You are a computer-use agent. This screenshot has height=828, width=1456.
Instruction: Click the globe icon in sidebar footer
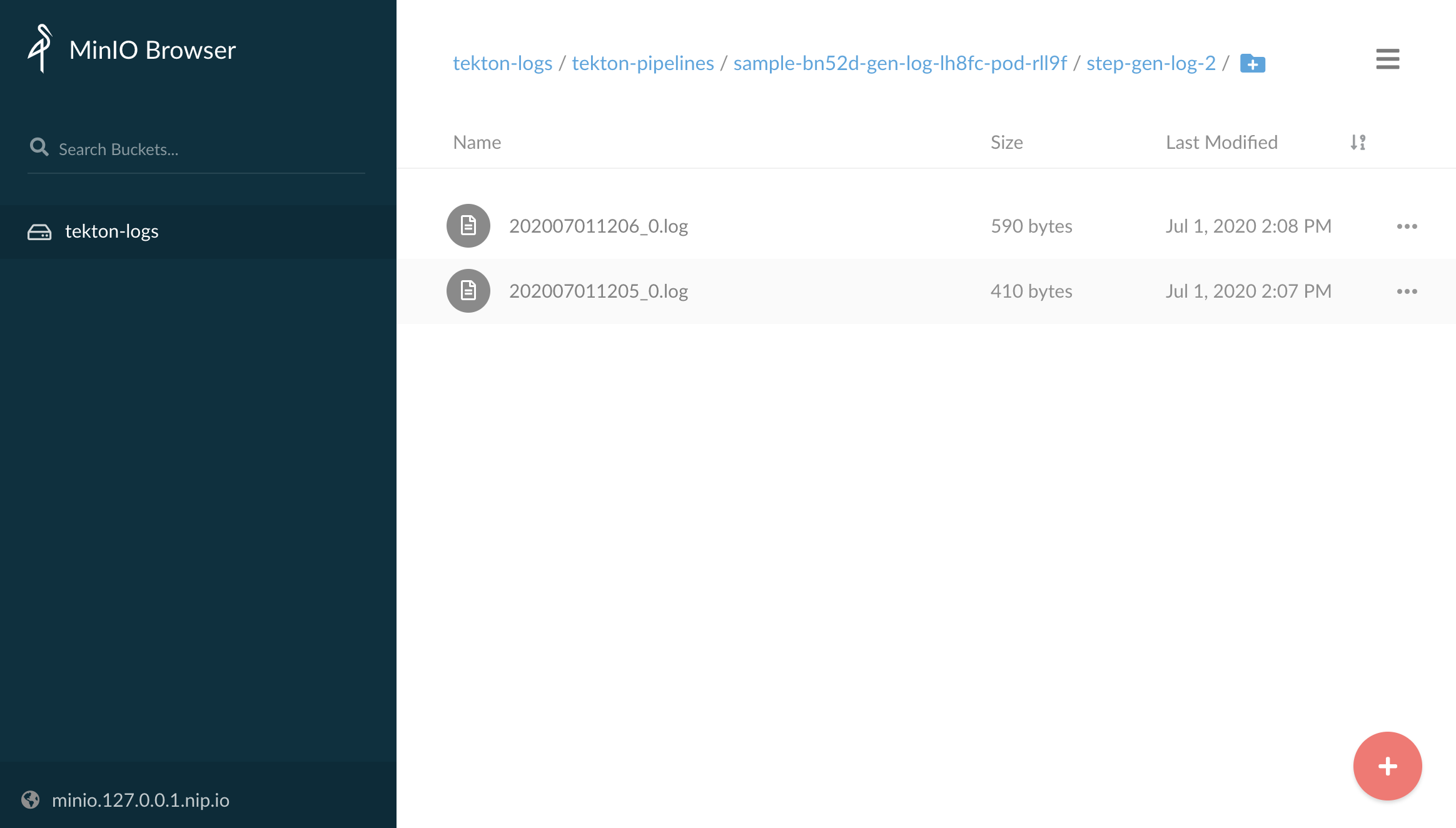30,800
